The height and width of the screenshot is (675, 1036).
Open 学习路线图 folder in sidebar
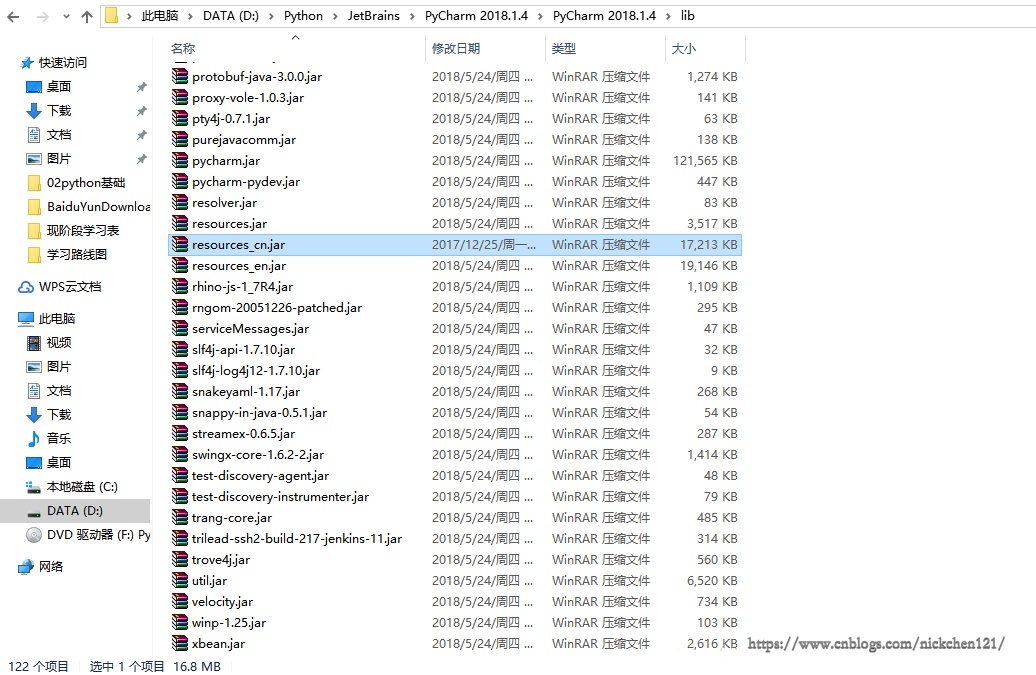pos(77,254)
